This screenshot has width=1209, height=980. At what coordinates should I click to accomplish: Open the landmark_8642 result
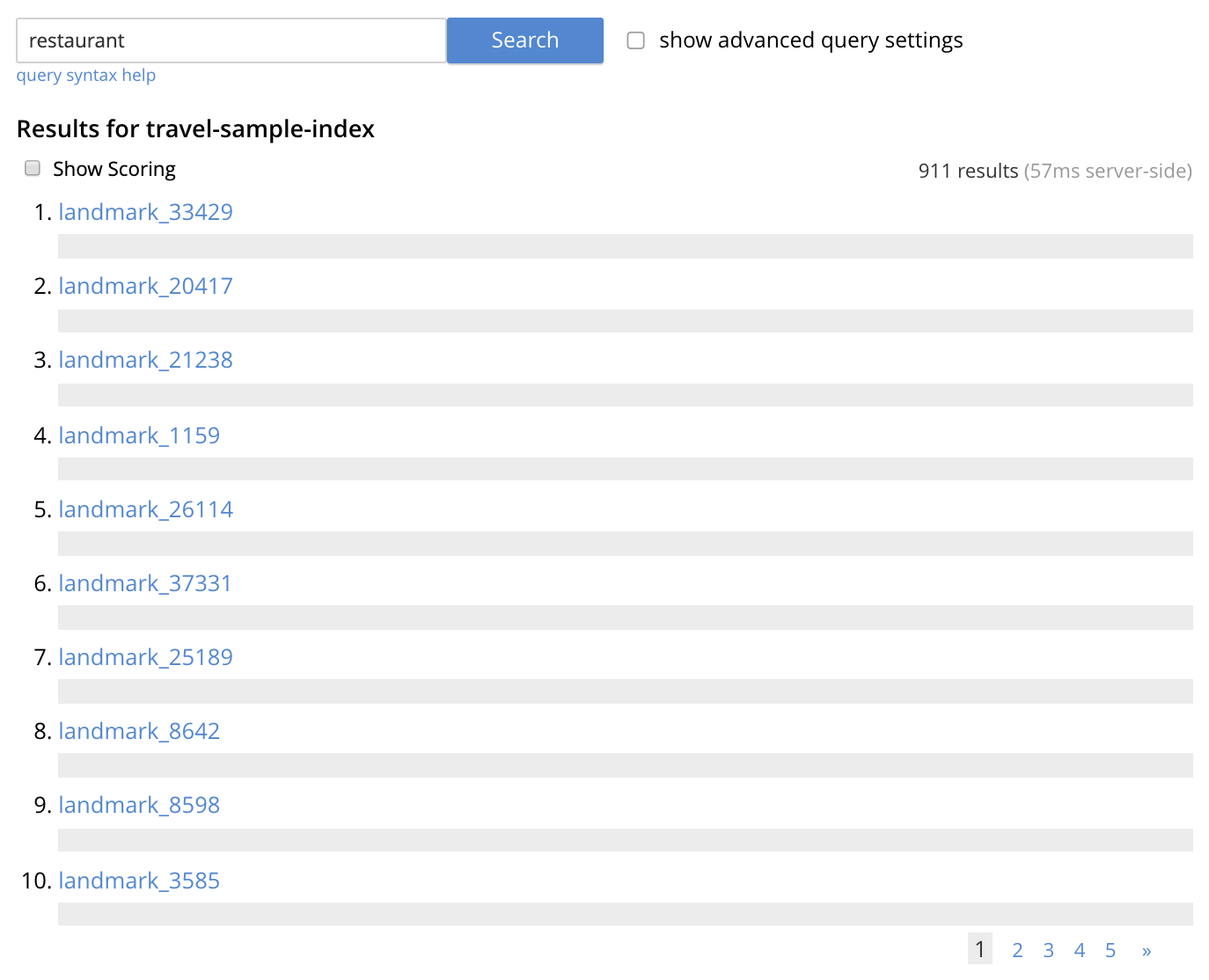138,730
